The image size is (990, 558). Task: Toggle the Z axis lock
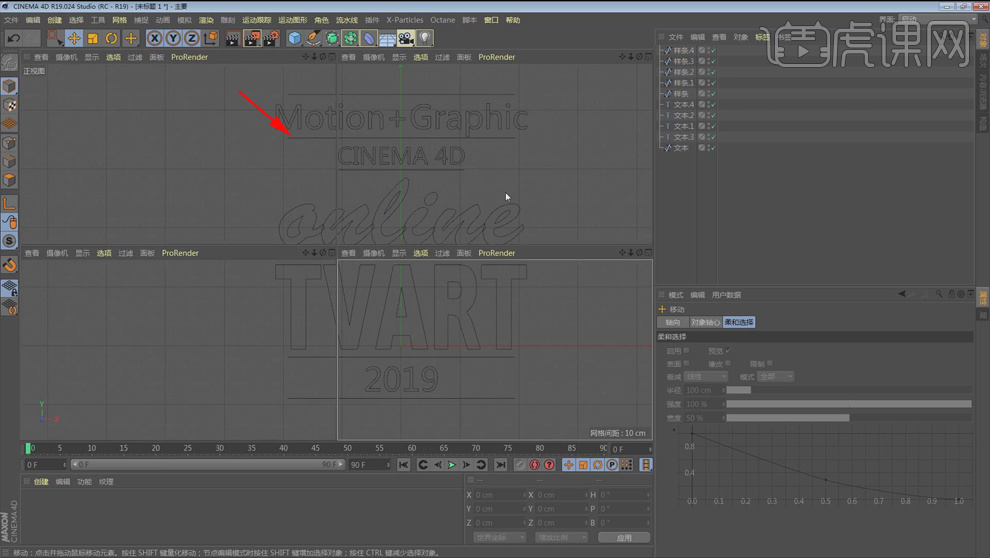[x=192, y=39]
